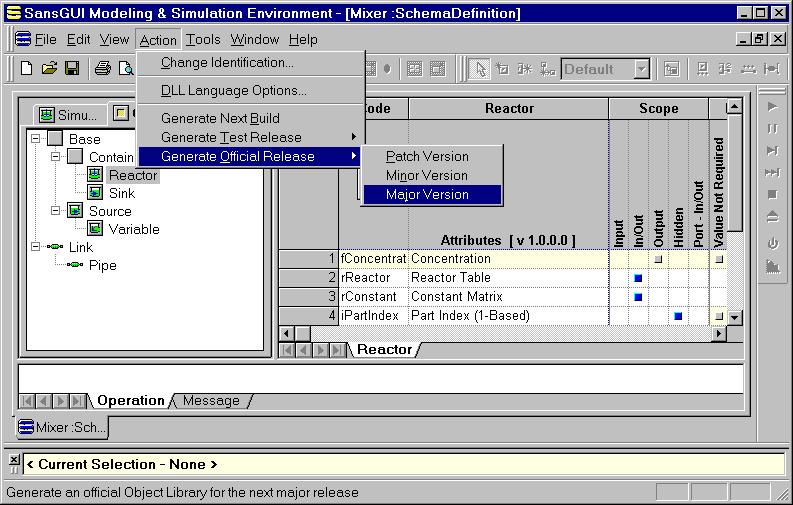Select Generate Next Build menu entry
Viewport: 793px width, 505px height.
220,118
